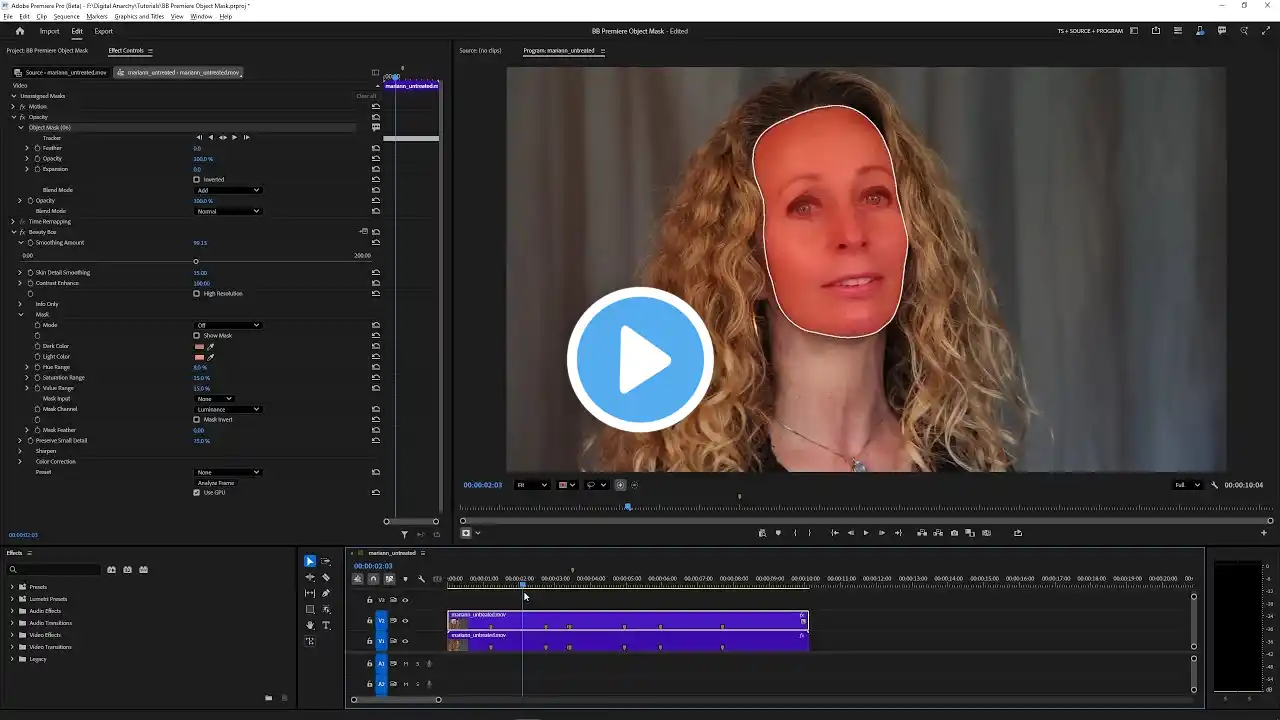Click the Home icon in top bar

(x=19, y=31)
